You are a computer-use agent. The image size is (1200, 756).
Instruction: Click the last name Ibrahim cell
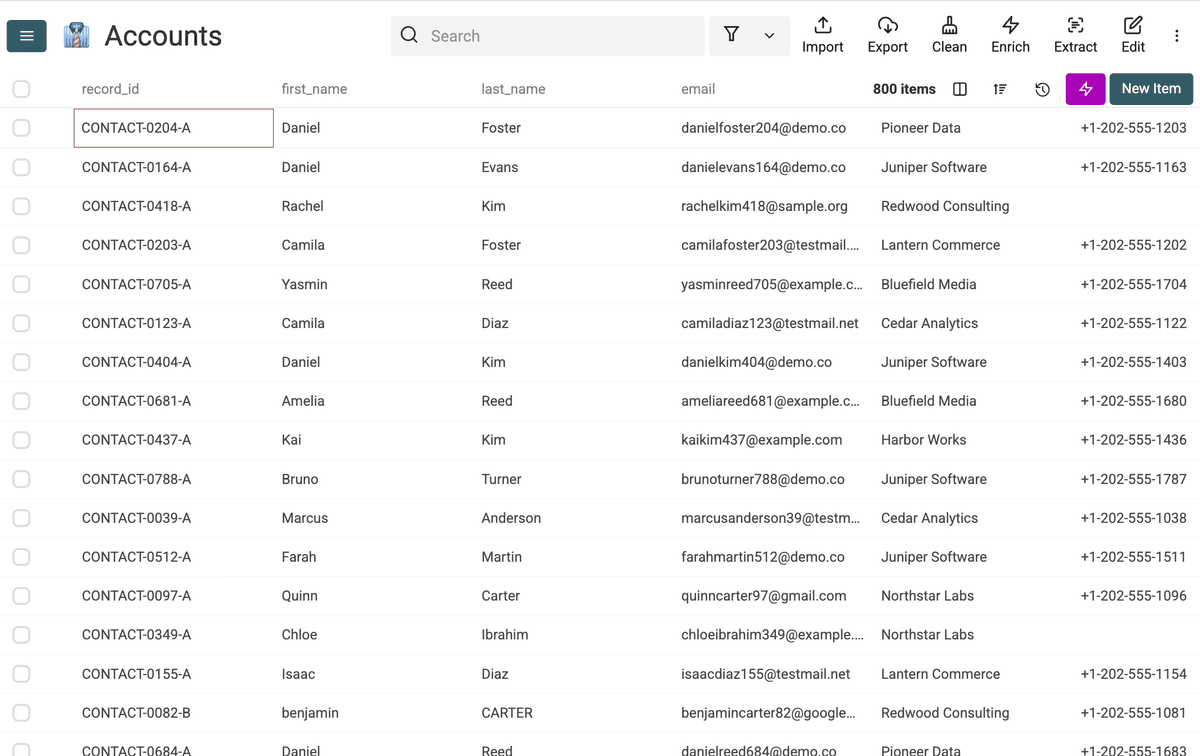pos(505,635)
